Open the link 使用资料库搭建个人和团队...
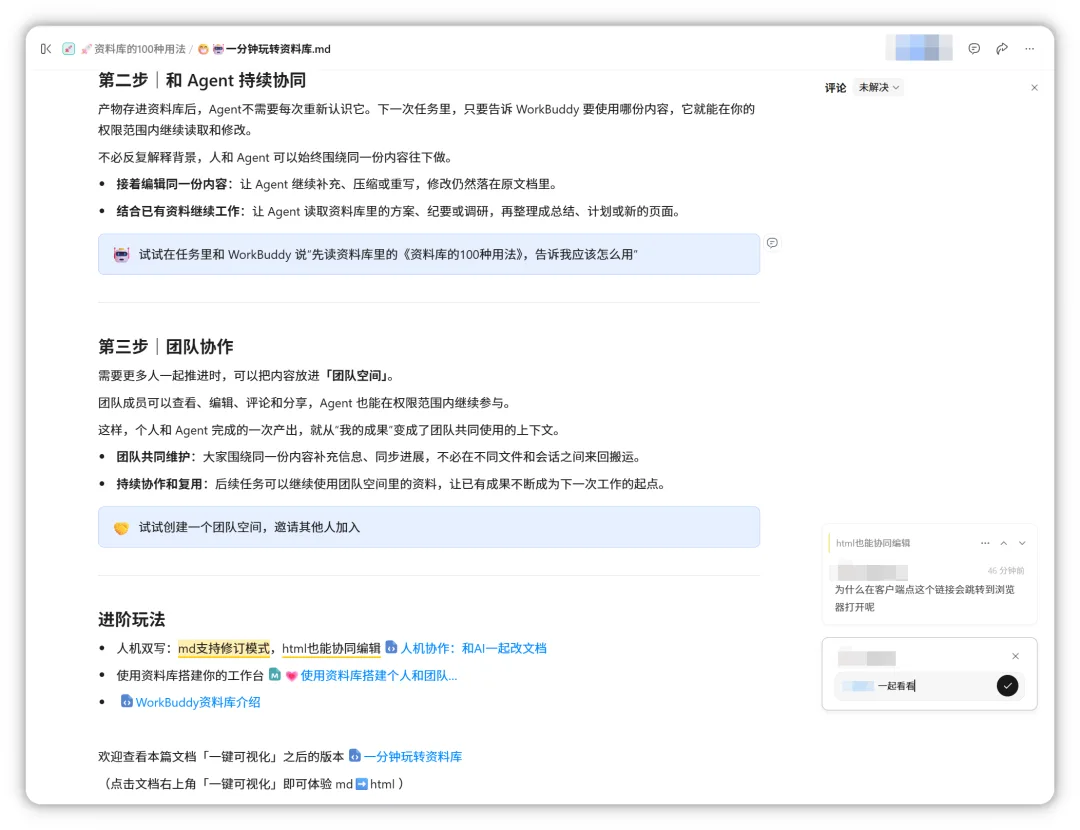1080x830 pixels. (x=378, y=676)
